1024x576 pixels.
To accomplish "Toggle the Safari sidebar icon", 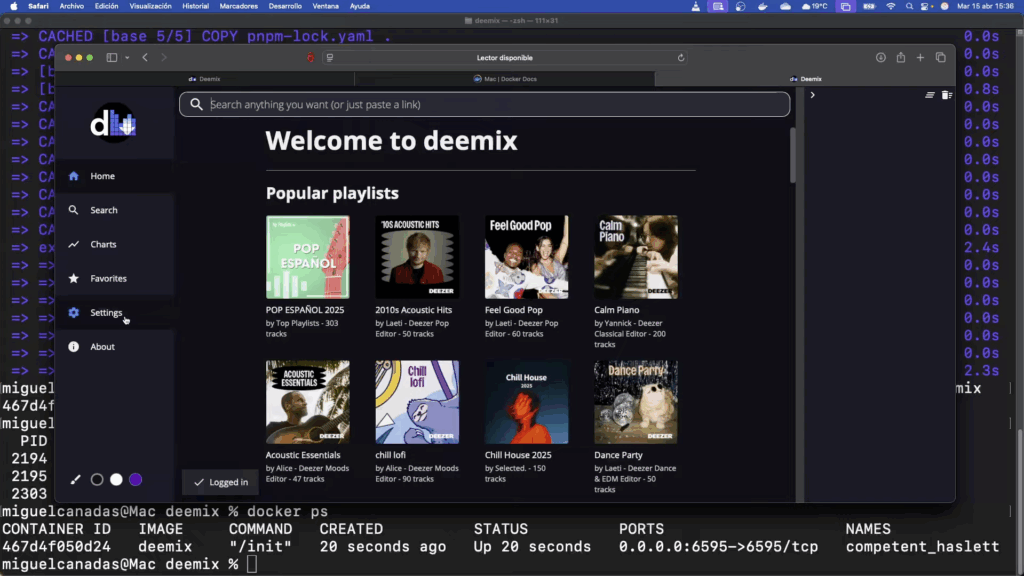I will 112,57.
